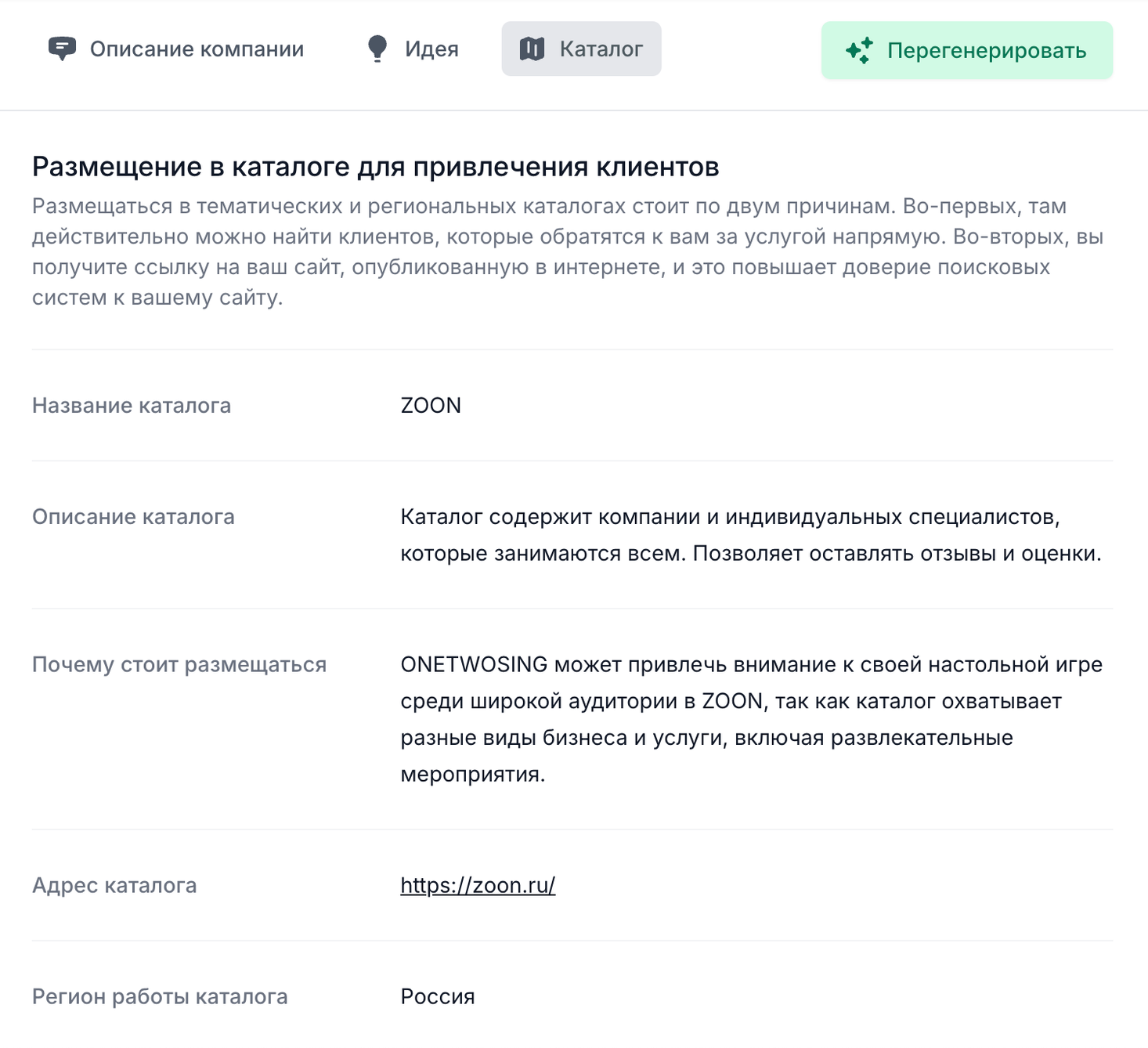Click the speech bubble icon beside Описание компании

click(63, 49)
